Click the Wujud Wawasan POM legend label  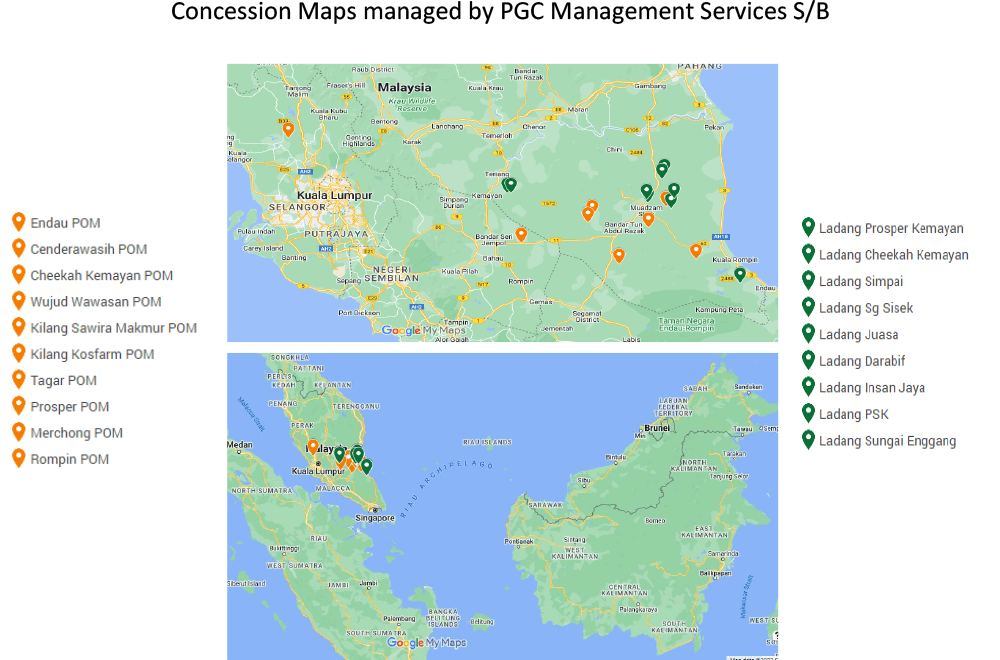point(96,302)
